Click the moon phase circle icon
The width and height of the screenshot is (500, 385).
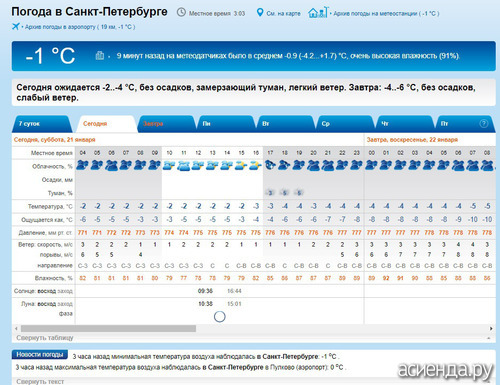point(219,316)
